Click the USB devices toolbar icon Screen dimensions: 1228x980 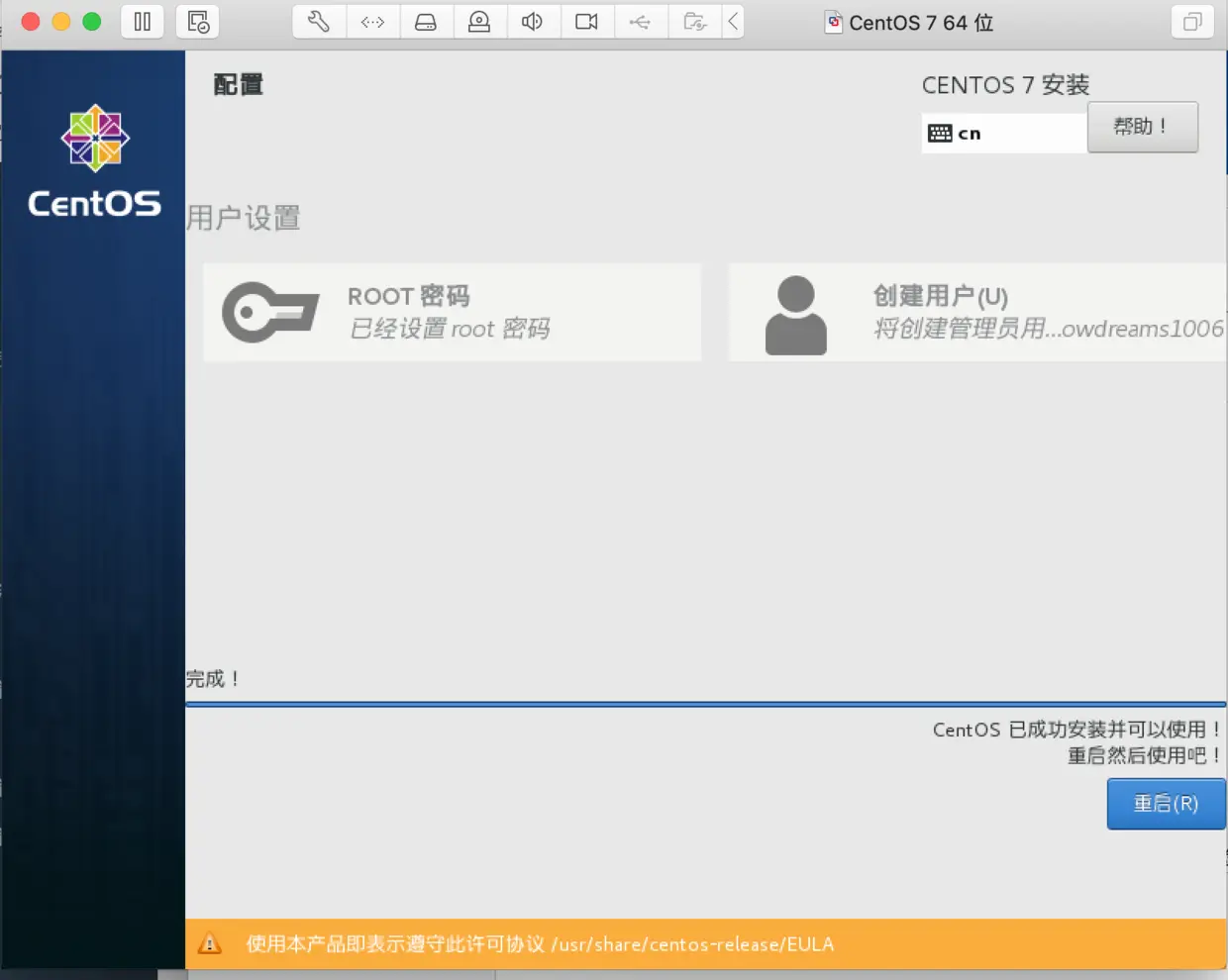pos(641,21)
